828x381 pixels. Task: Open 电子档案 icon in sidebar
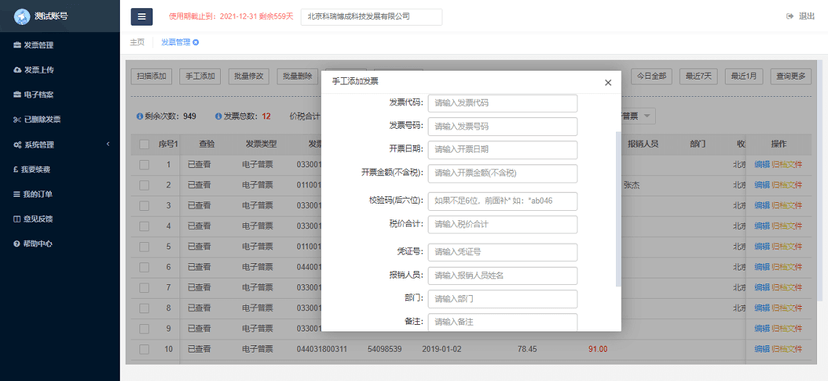coord(17,95)
